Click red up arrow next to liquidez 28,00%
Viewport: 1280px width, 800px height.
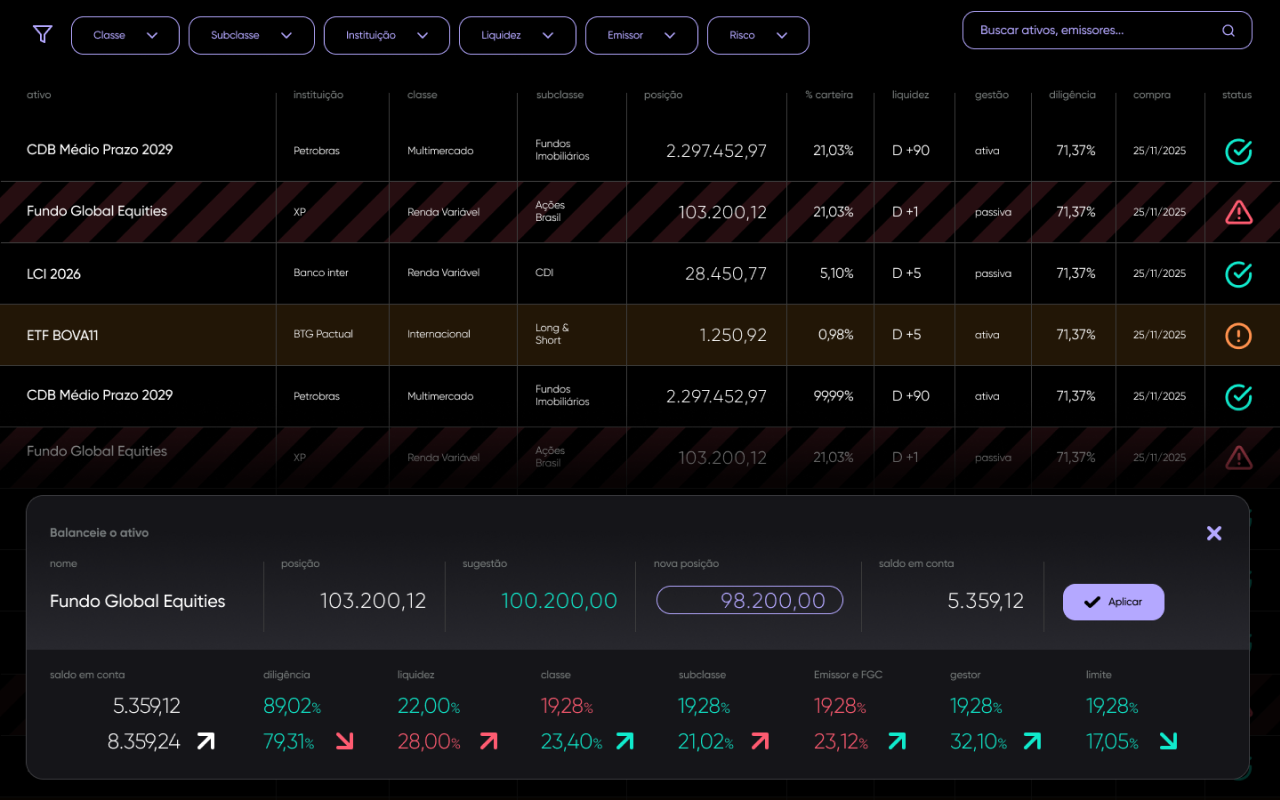(x=488, y=741)
